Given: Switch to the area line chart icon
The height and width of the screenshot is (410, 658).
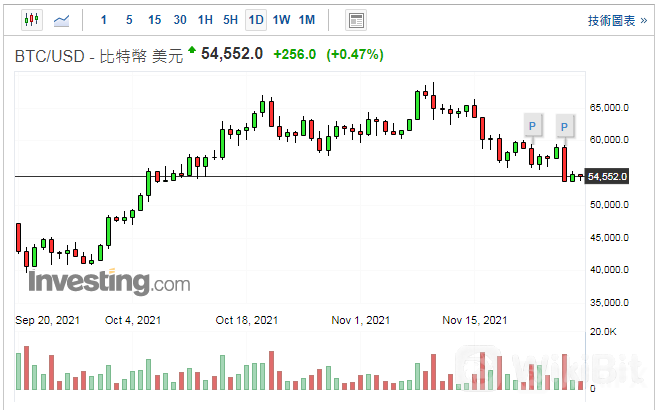Looking at the screenshot, I should (x=61, y=20).
